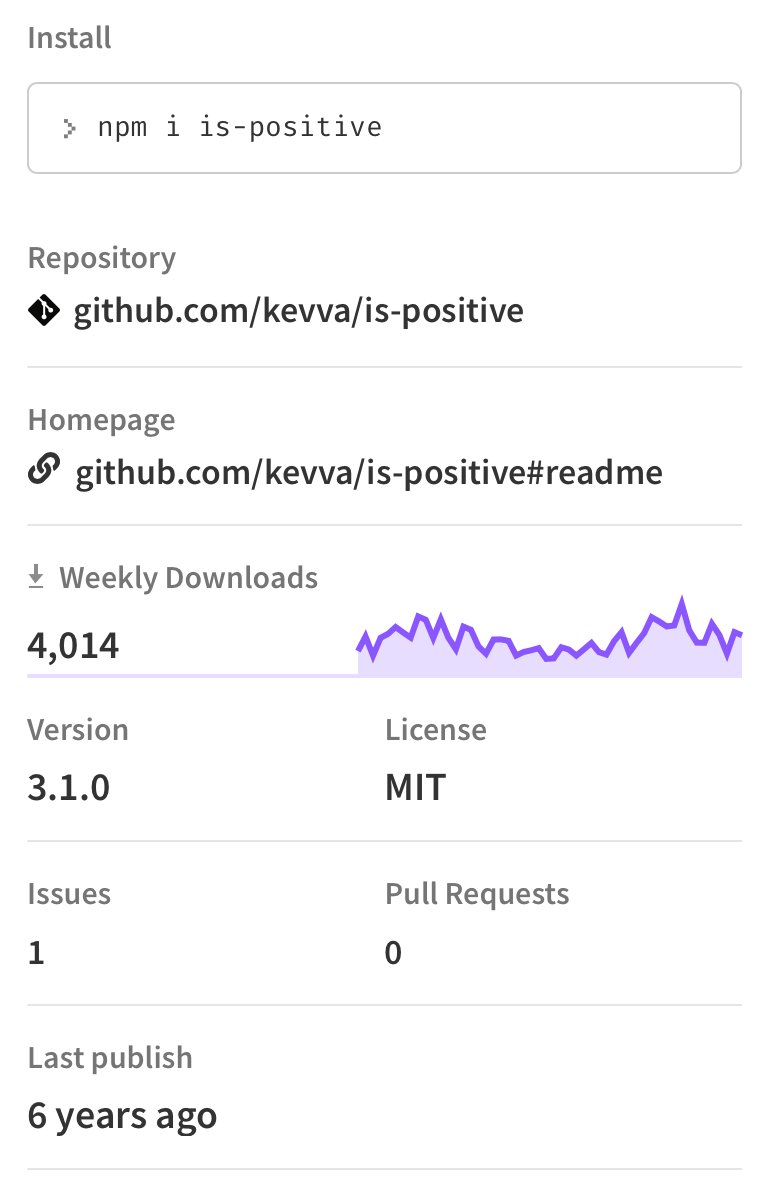Click the 4,014 weekly downloads number
780x1188 pixels.
coord(73,646)
